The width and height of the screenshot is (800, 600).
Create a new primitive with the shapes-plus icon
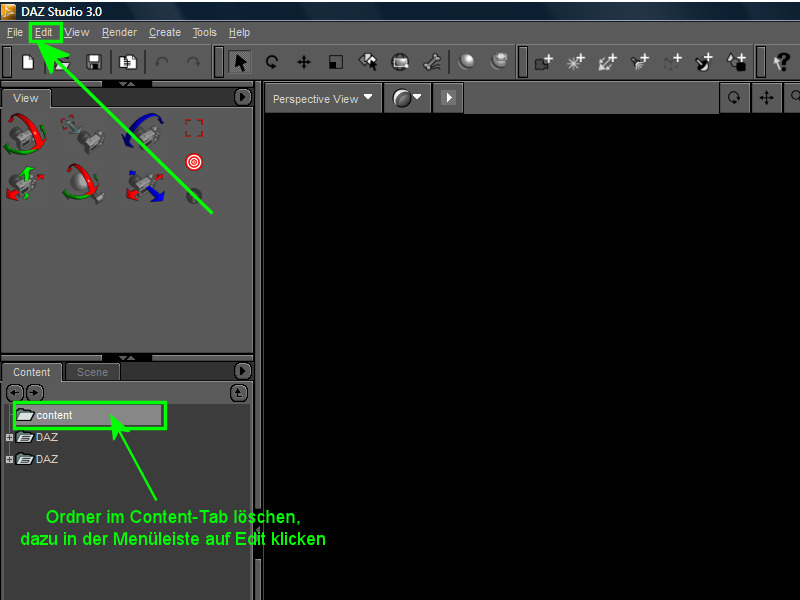[737, 62]
